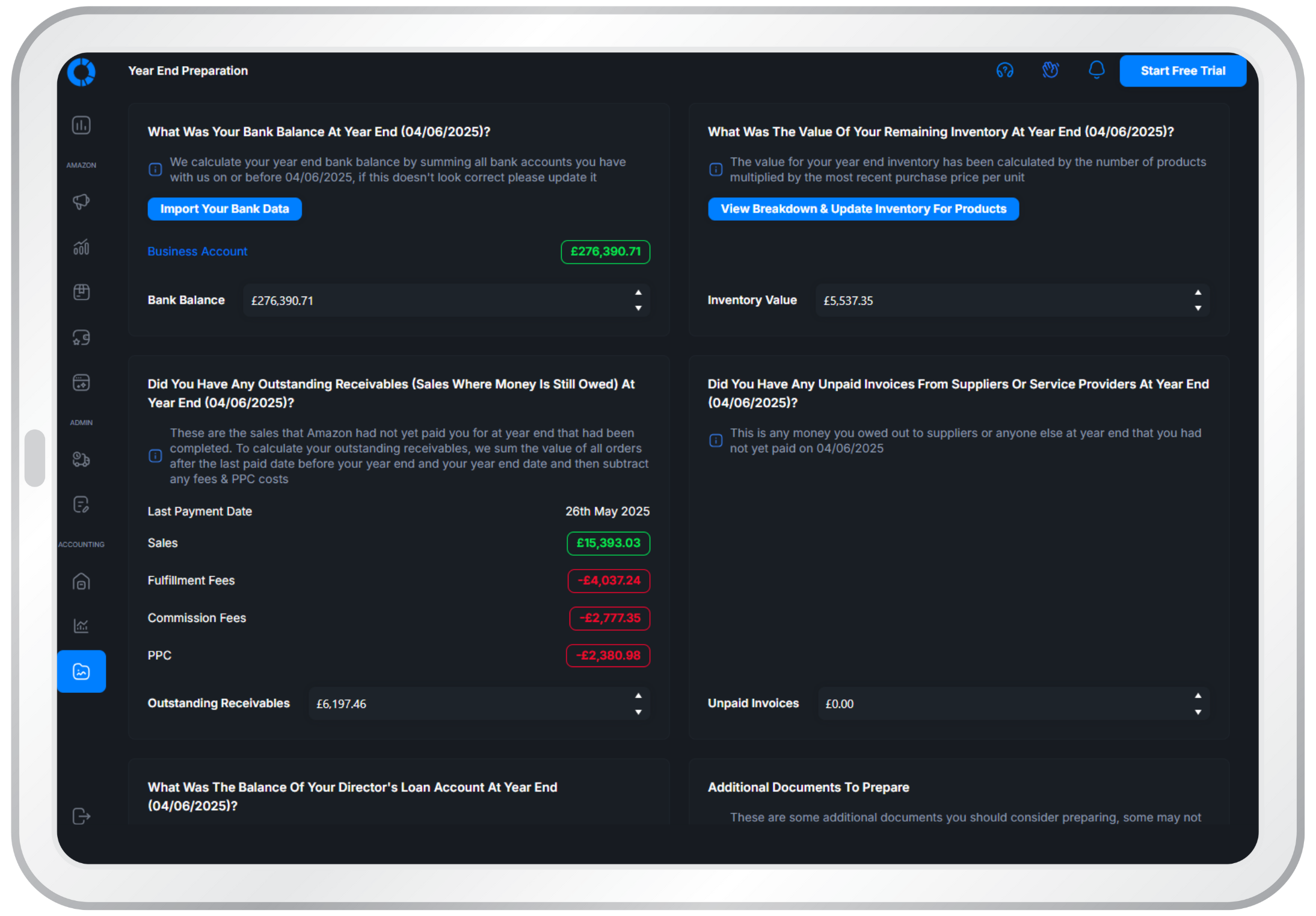Viewport: 1316px width, 916px height.
Task: Click the waving hand icon
Action: coord(1050,70)
